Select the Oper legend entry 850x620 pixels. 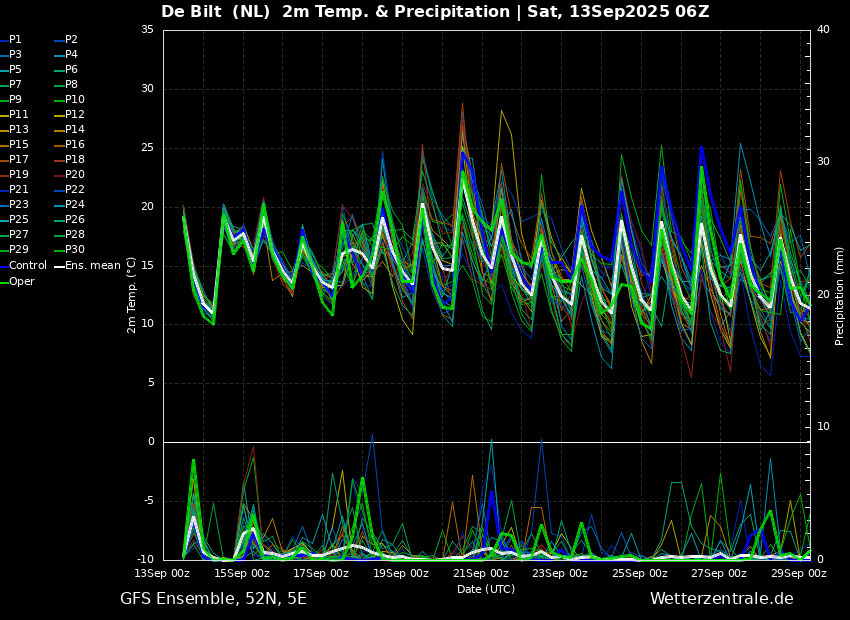17,281
